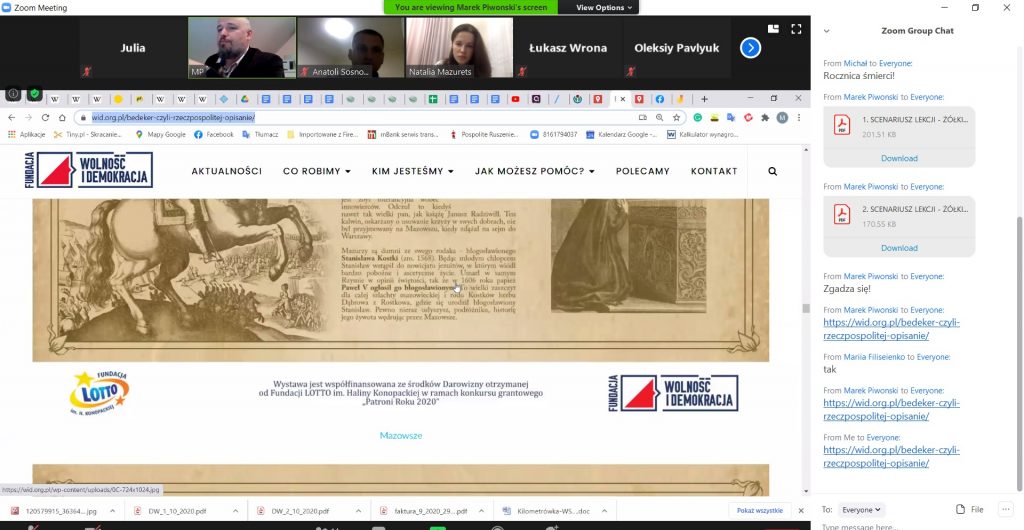Open the To: Everyone recipient dropdown
Screen dimensions: 1024x530
[x=861, y=510]
